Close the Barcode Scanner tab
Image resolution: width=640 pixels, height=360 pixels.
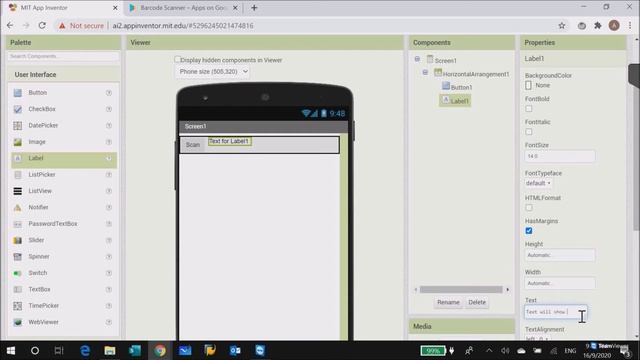click(235, 8)
